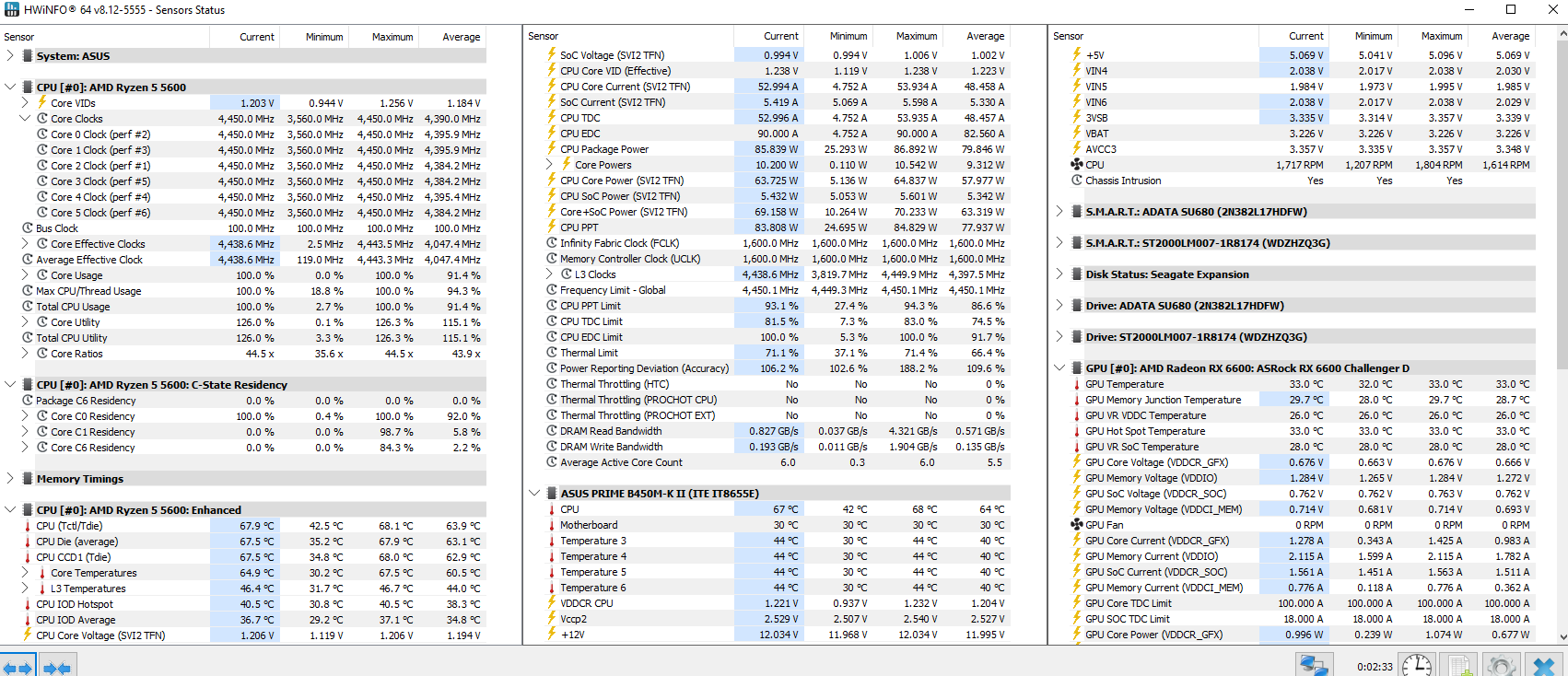Expand the Memory Timings group
This screenshot has width=1568, height=676.
coord(10,479)
